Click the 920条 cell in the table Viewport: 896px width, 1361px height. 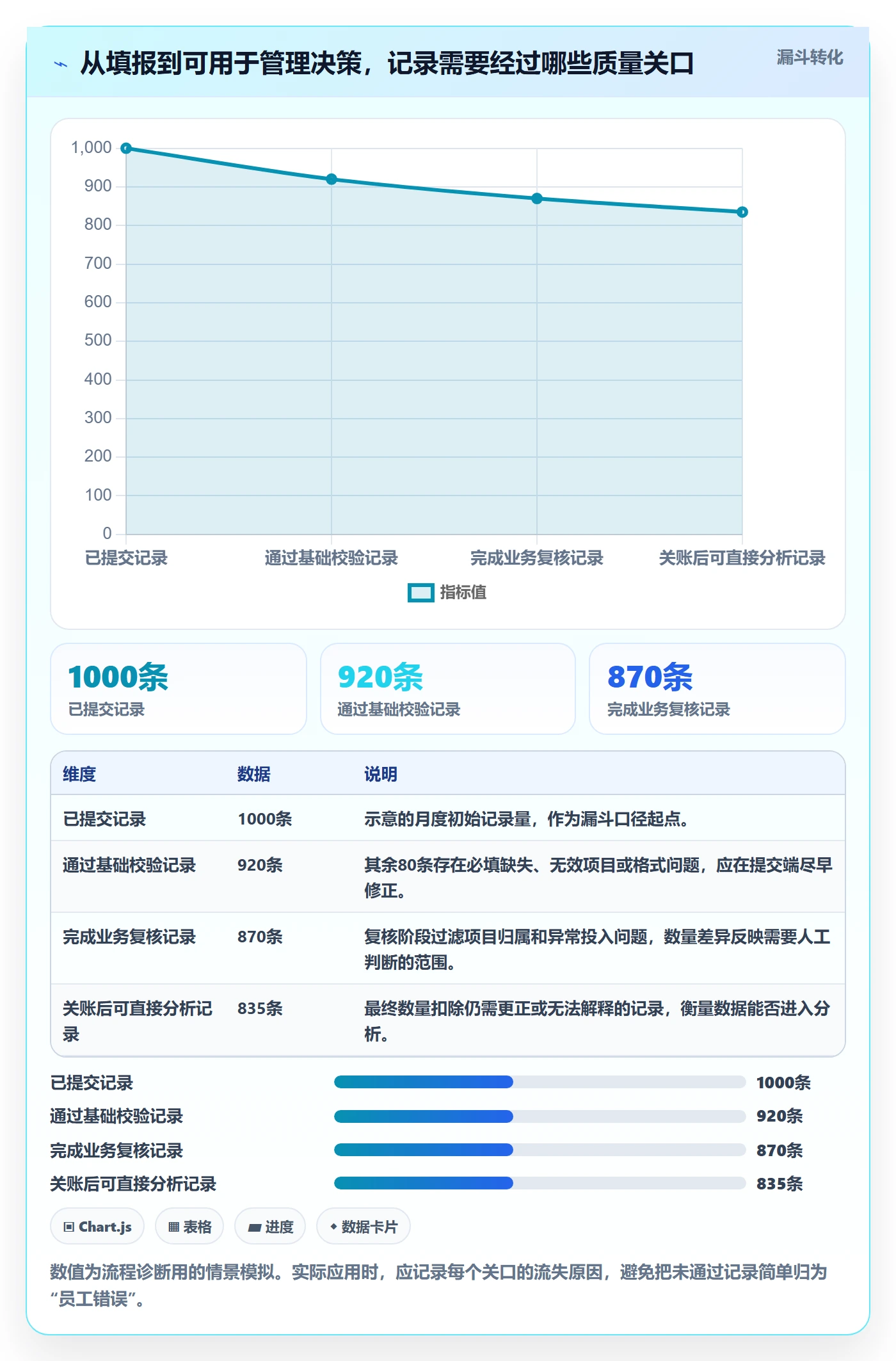click(x=260, y=865)
